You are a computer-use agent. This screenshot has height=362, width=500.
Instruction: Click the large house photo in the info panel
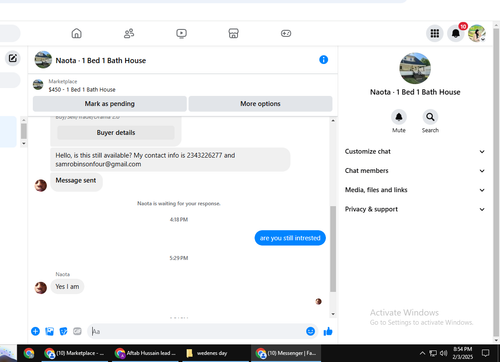click(x=415, y=68)
